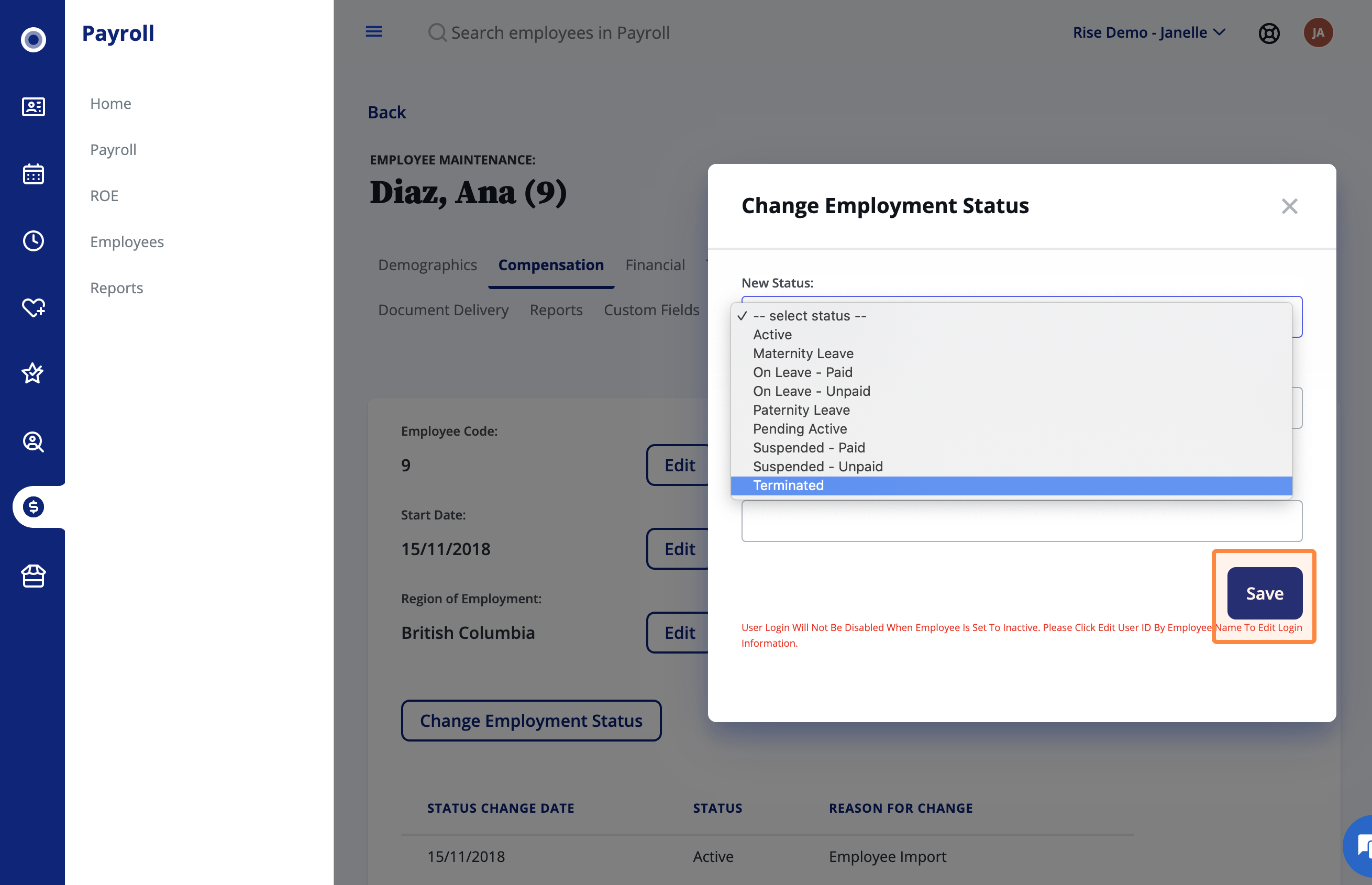Expand the Rise Demo - Janelle account dropdown
Viewport: 1372px width, 885px height.
click(x=1149, y=33)
